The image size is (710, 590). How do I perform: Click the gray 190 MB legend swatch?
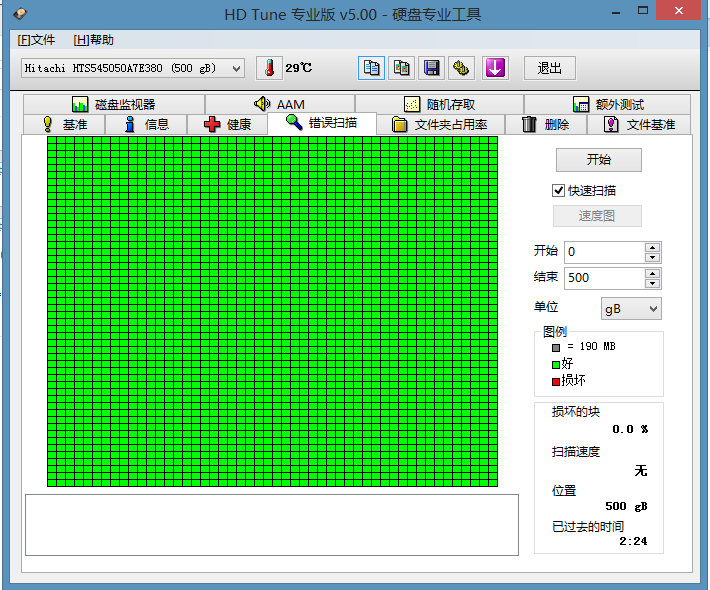click(556, 348)
